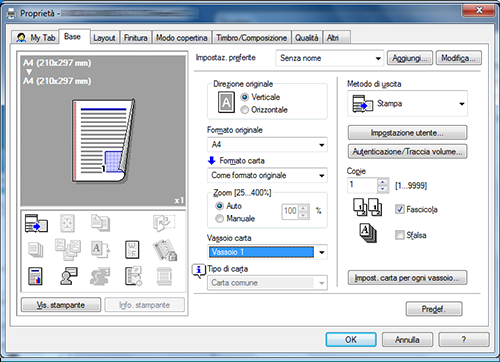Click the My Tab user face icon
This screenshot has height=362, width=500.
tap(21, 37)
